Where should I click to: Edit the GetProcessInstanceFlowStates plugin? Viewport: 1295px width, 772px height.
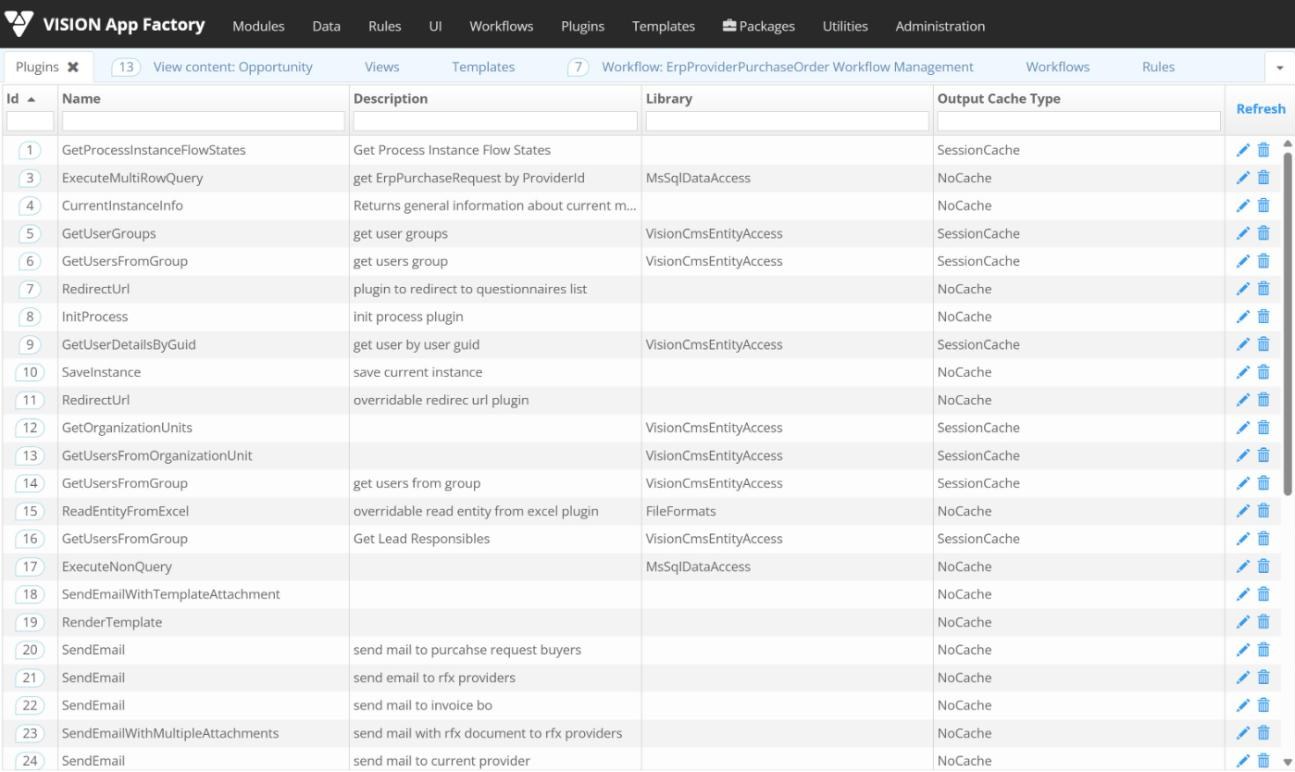pos(1243,150)
